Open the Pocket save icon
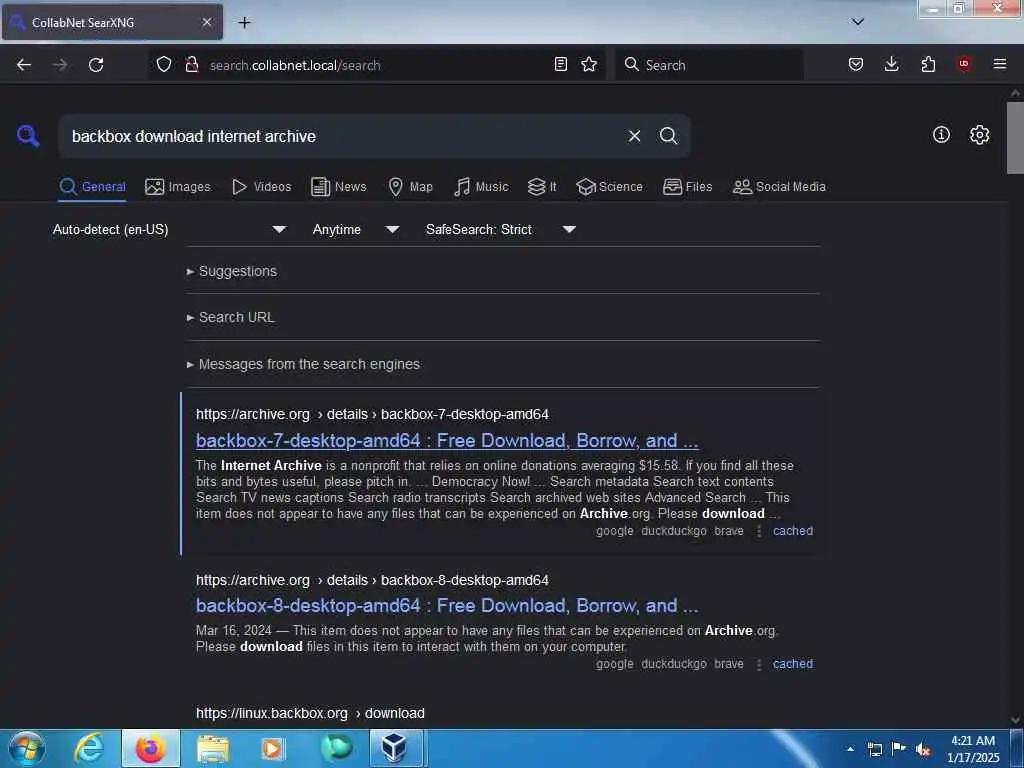The width and height of the screenshot is (1024, 768). click(x=856, y=64)
